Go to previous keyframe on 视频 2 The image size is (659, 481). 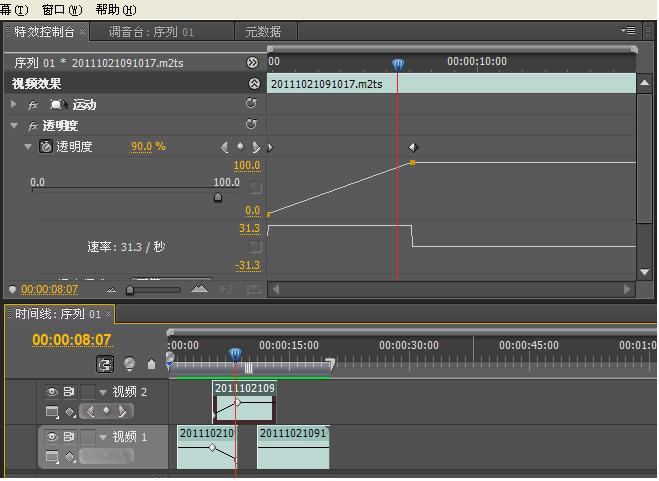90,411
